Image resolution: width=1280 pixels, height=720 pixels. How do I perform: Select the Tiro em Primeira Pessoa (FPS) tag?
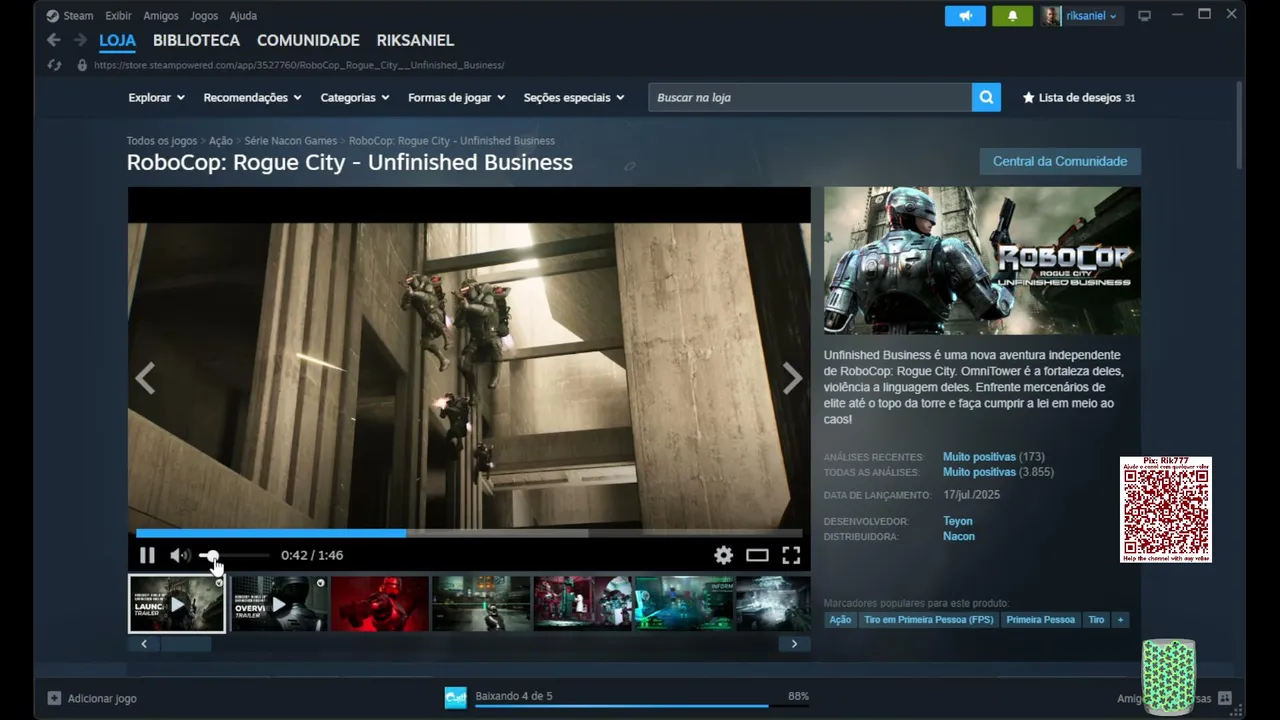(x=929, y=620)
